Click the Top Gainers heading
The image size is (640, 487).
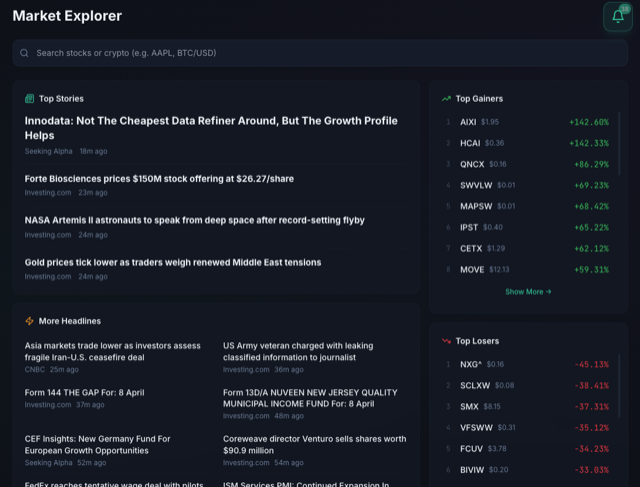pyautogui.click(x=479, y=98)
